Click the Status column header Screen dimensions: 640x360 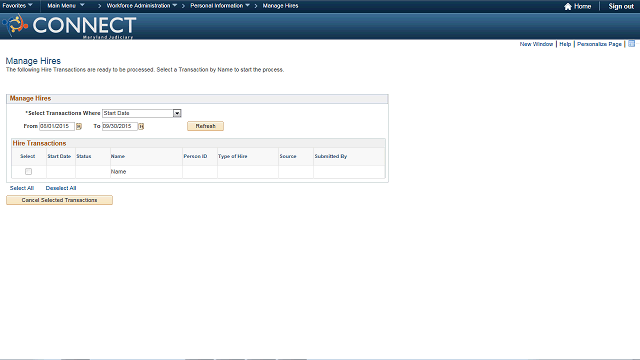click(x=84, y=156)
